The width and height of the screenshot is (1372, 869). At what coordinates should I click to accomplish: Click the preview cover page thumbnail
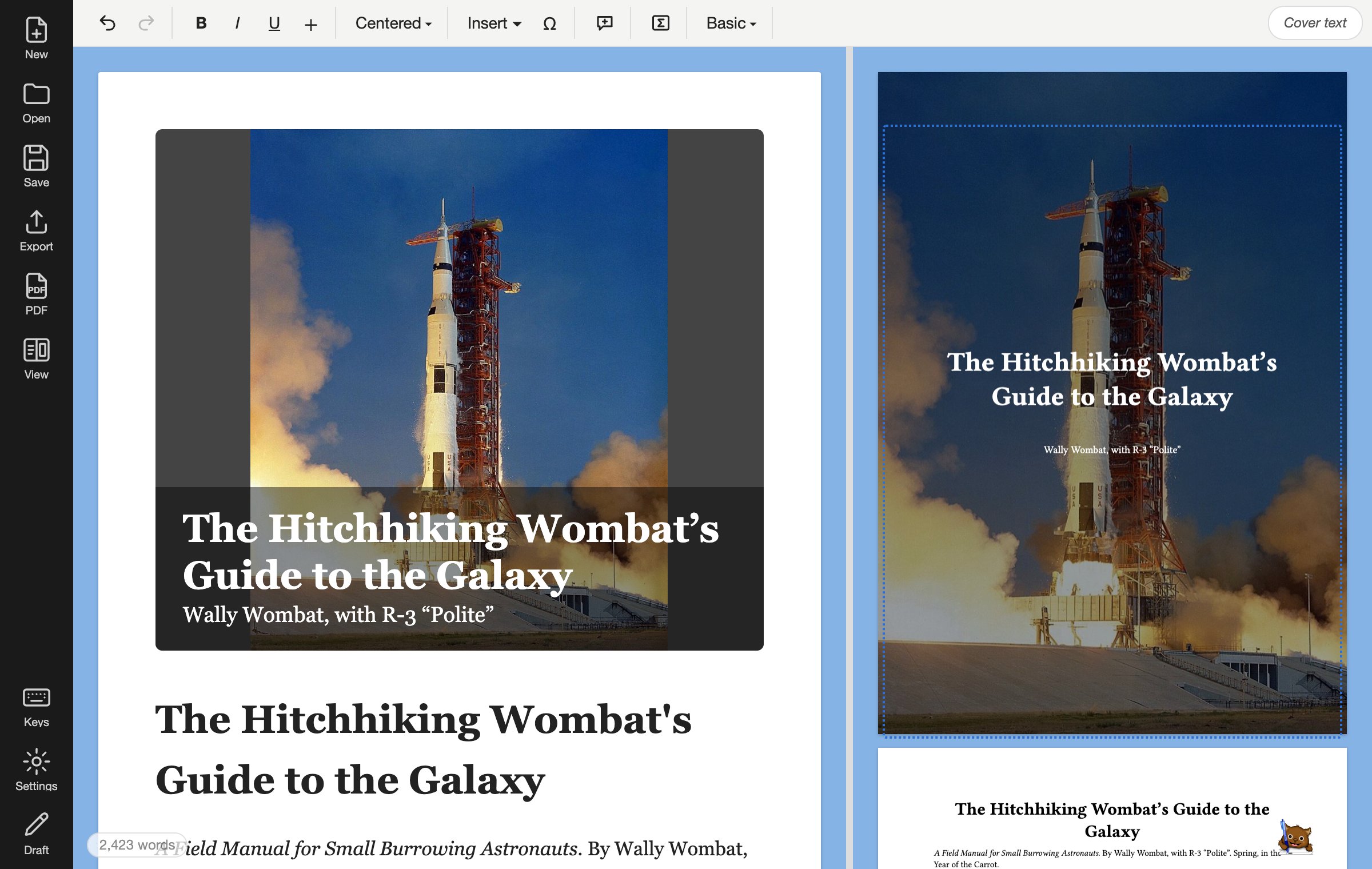pos(1112,402)
